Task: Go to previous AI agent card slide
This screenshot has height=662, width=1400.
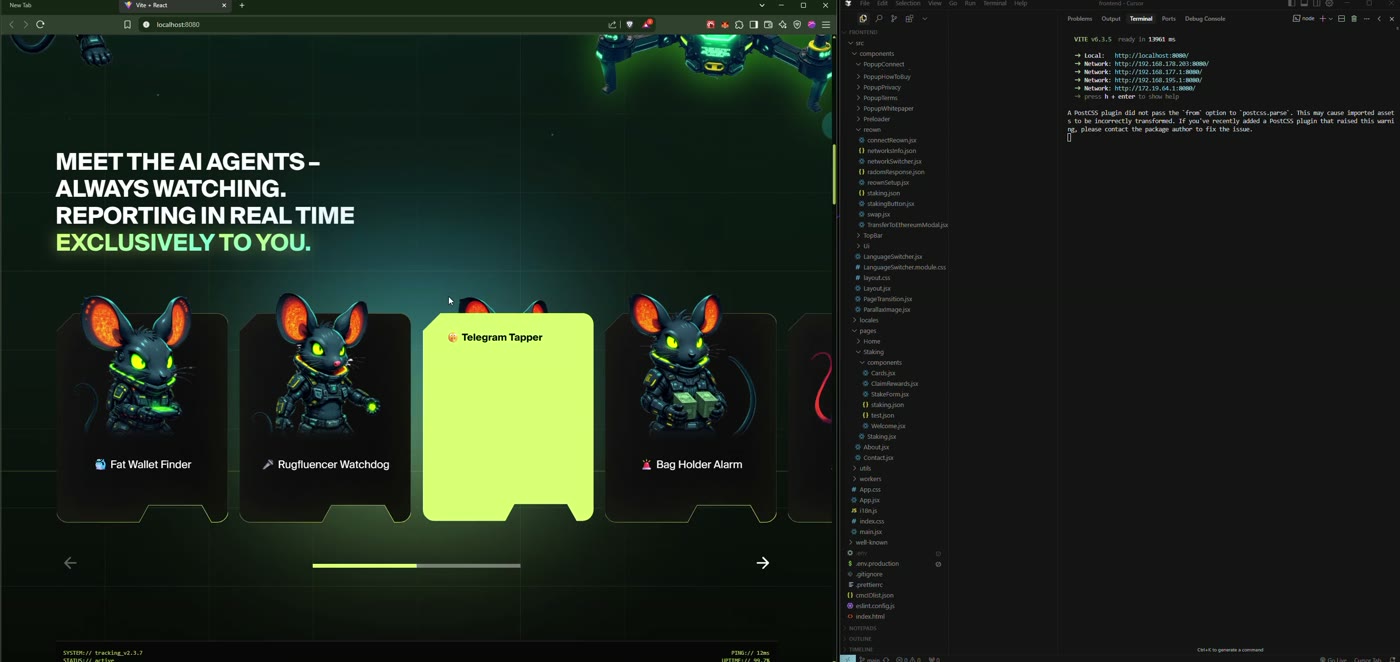Action: [70, 563]
